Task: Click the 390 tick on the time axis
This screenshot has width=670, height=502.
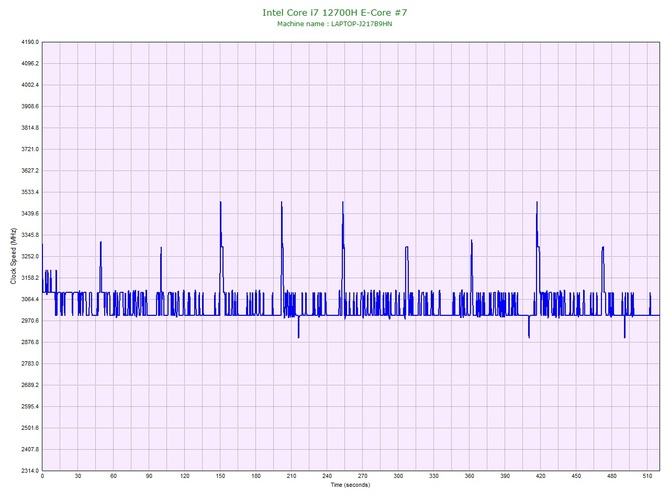Action: (x=505, y=476)
